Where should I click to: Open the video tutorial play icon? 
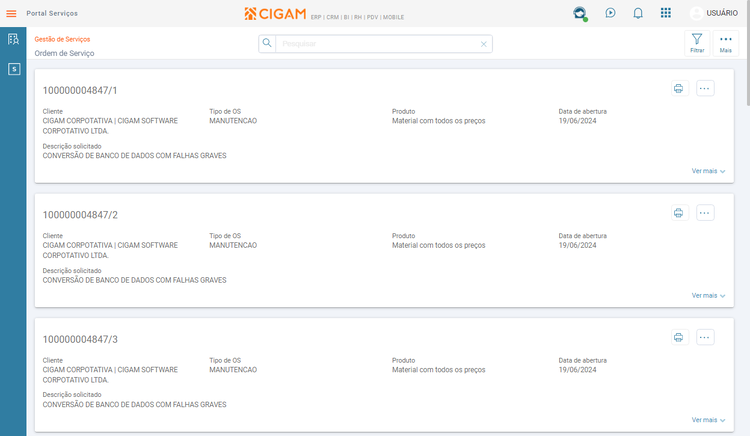[610, 13]
